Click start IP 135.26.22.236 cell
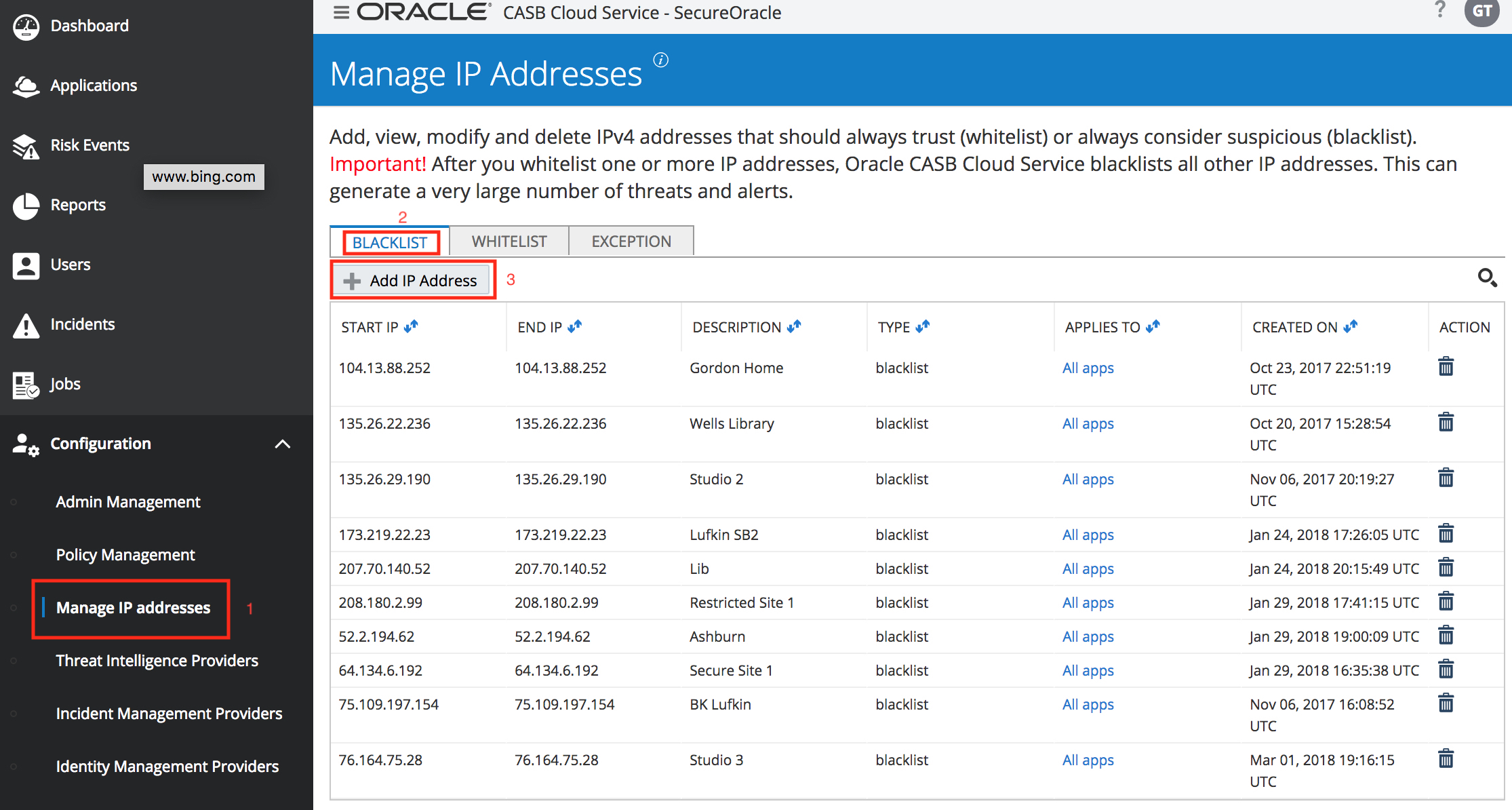Image resolution: width=1512 pixels, height=810 pixels. [x=384, y=423]
